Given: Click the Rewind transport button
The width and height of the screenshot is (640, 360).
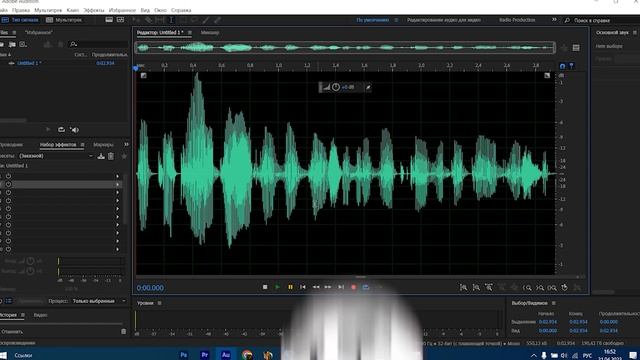Looking at the screenshot, I should click(x=316, y=287).
